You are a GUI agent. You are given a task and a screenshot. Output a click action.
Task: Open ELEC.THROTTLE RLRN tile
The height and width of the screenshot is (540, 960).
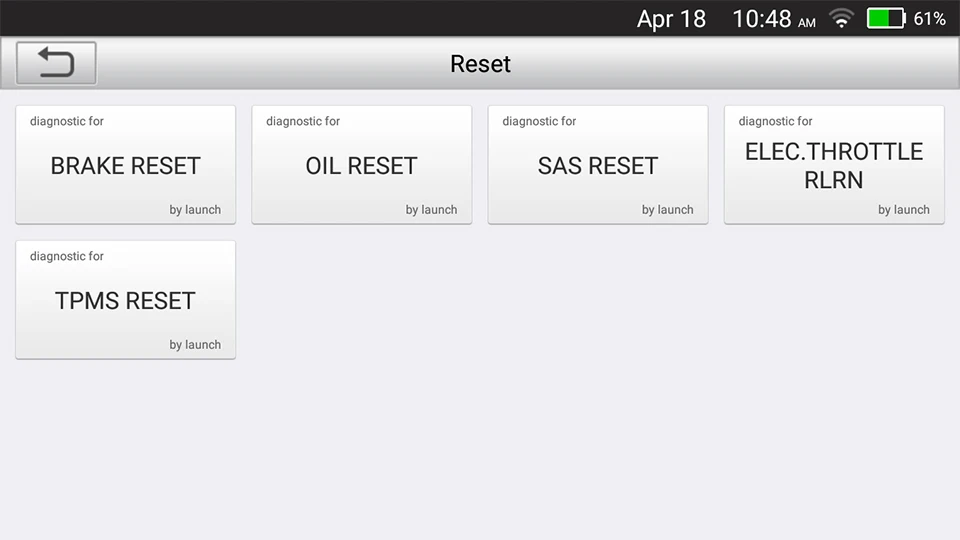tap(834, 165)
